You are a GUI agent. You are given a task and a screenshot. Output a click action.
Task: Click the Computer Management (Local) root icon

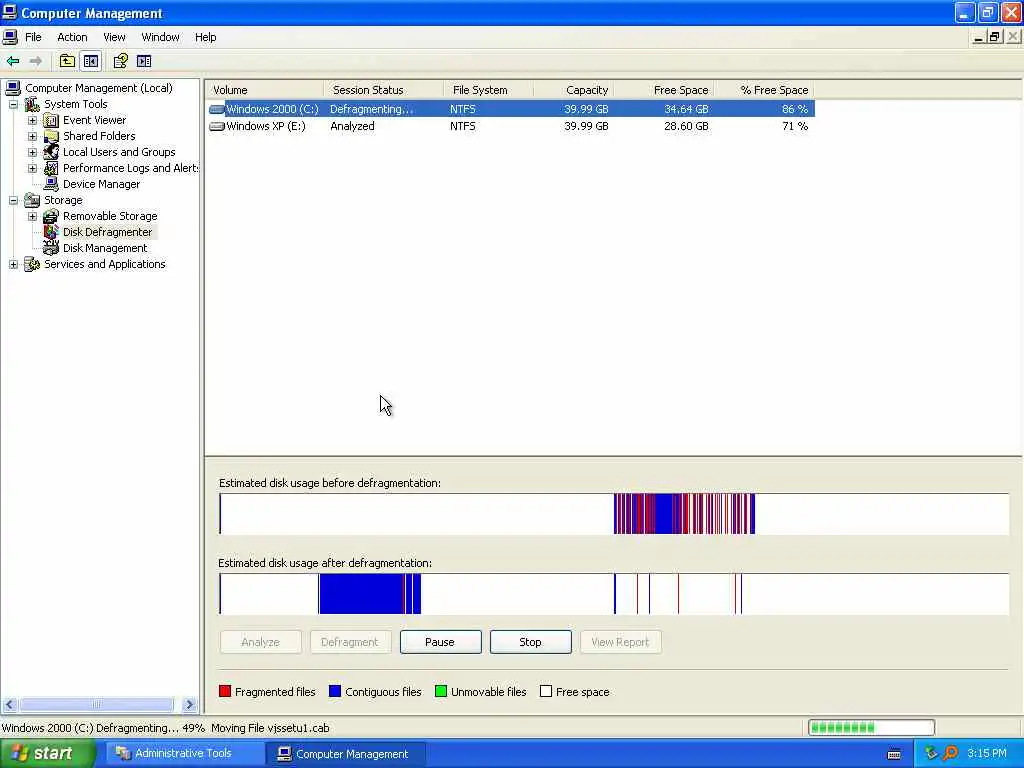[x=12, y=88]
